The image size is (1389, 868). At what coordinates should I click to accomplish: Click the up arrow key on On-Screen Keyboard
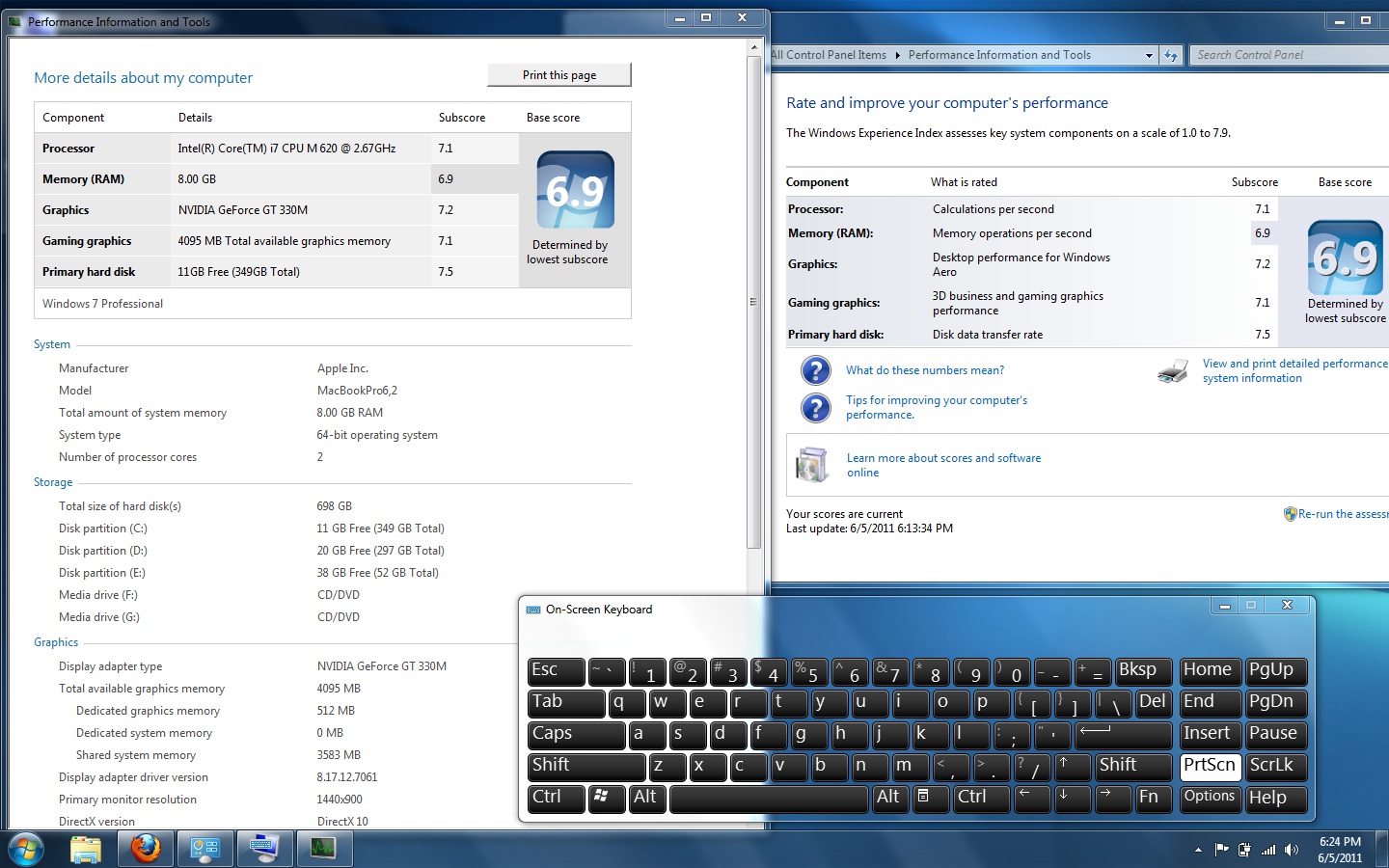1074,766
